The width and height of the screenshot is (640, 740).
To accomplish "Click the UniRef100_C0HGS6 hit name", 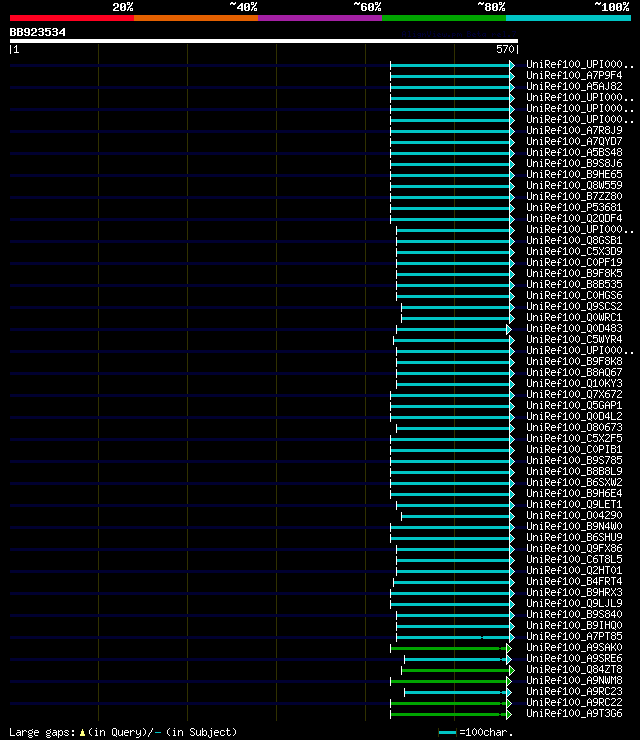I will tap(574, 296).
